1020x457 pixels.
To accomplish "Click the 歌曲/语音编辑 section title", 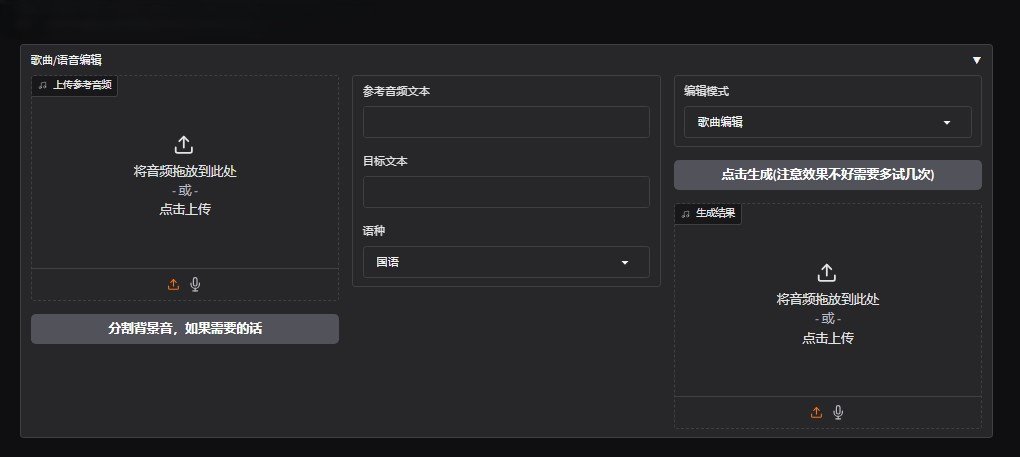I will coord(66,60).
